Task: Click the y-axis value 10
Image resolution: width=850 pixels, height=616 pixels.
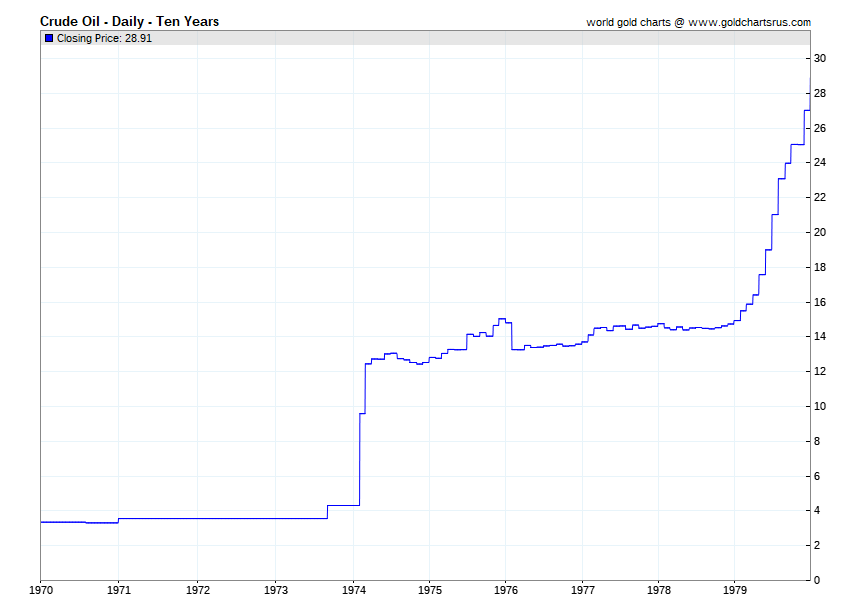Action: pos(820,406)
